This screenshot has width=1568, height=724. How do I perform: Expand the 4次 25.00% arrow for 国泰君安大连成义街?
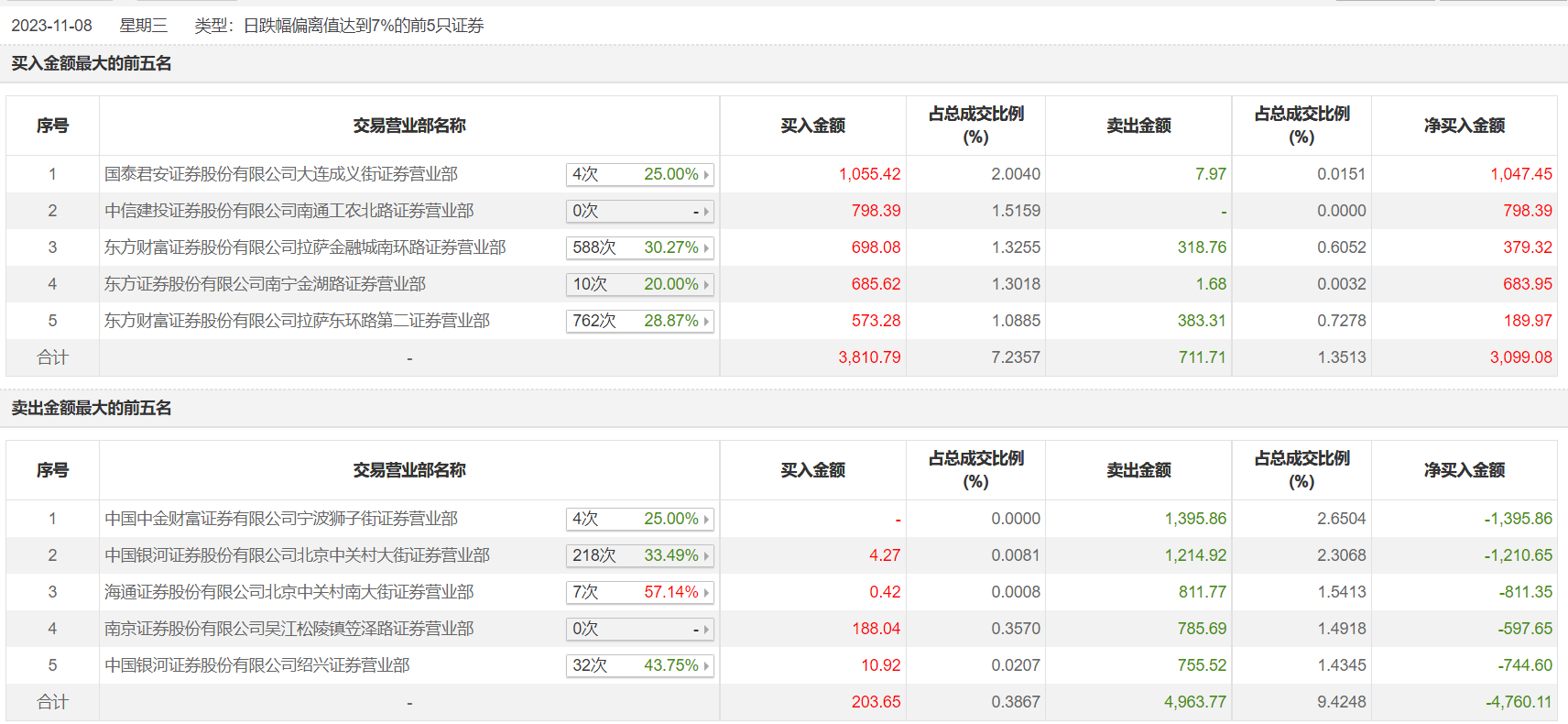click(x=639, y=174)
